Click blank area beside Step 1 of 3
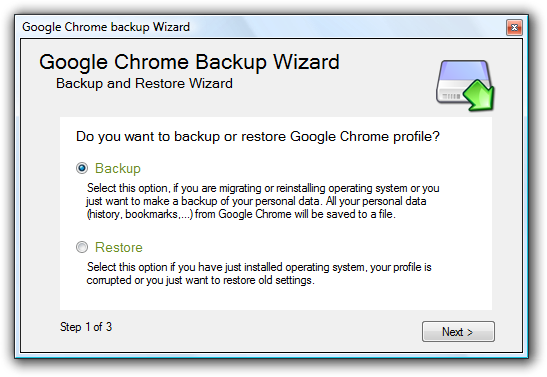This screenshot has height=377, width=547. 265,330
